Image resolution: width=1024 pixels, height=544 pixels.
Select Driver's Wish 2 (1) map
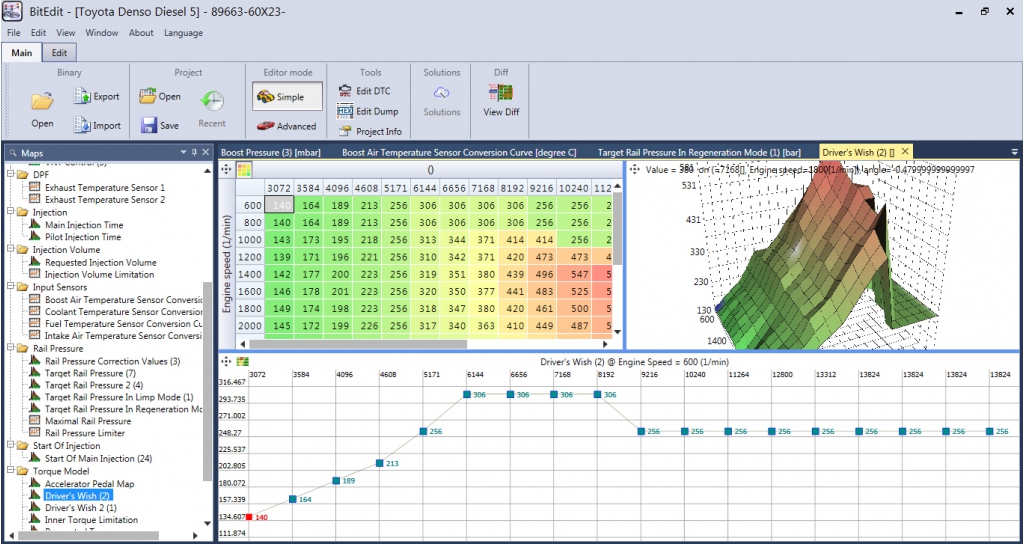[x=81, y=507]
